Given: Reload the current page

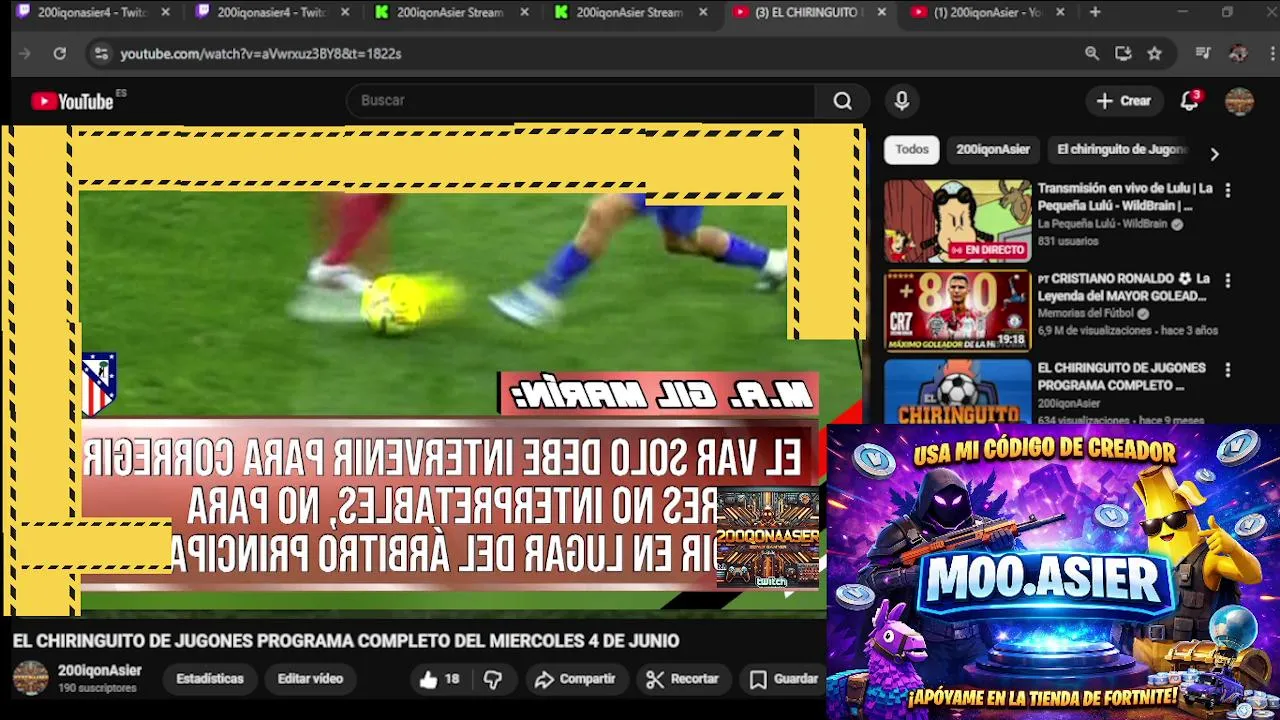Looking at the screenshot, I should click(60, 54).
